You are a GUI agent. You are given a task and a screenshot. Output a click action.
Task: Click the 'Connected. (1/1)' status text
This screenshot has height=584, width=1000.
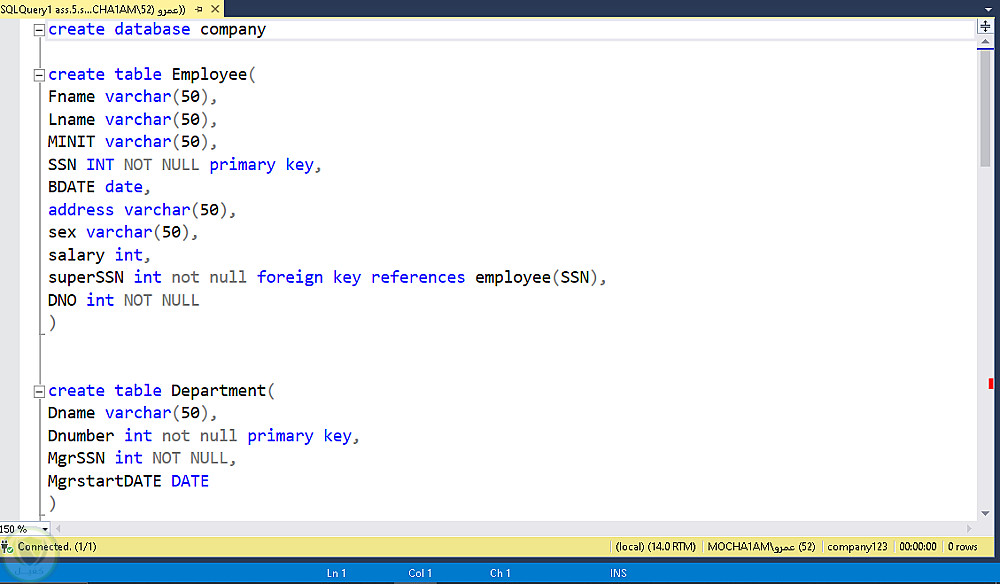(x=57, y=546)
